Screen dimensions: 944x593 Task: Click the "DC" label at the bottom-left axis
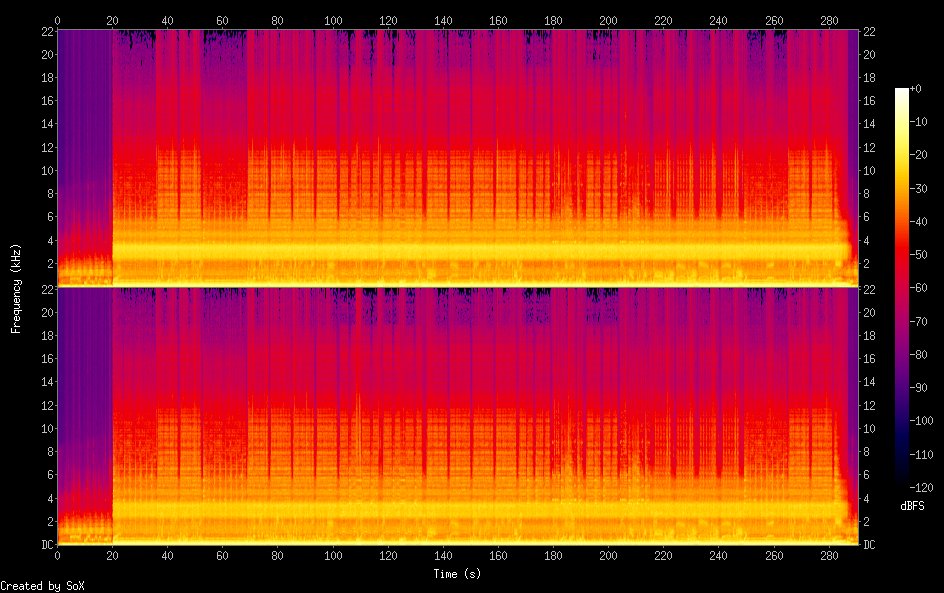[46, 544]
